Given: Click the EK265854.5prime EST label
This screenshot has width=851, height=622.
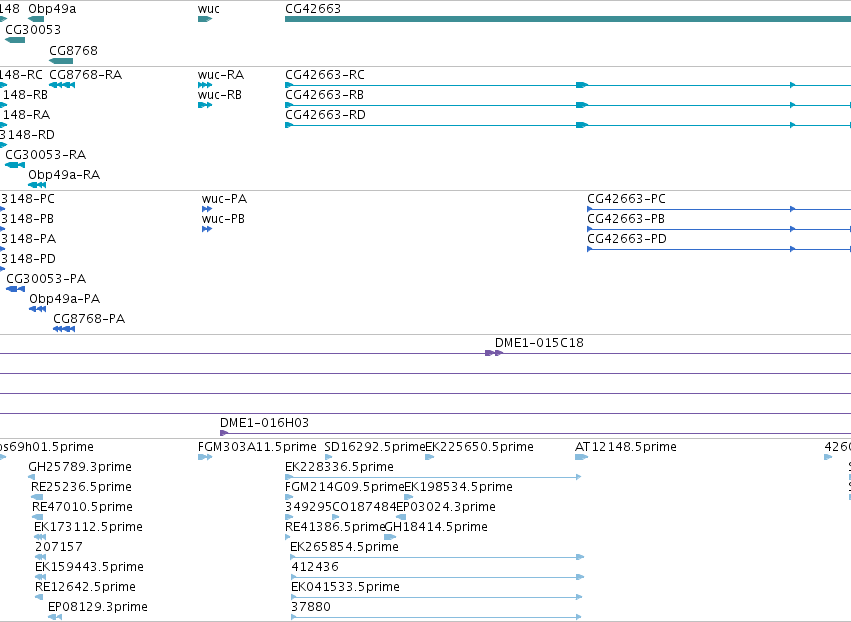Looking at the screenshot, I should [345, 548].
